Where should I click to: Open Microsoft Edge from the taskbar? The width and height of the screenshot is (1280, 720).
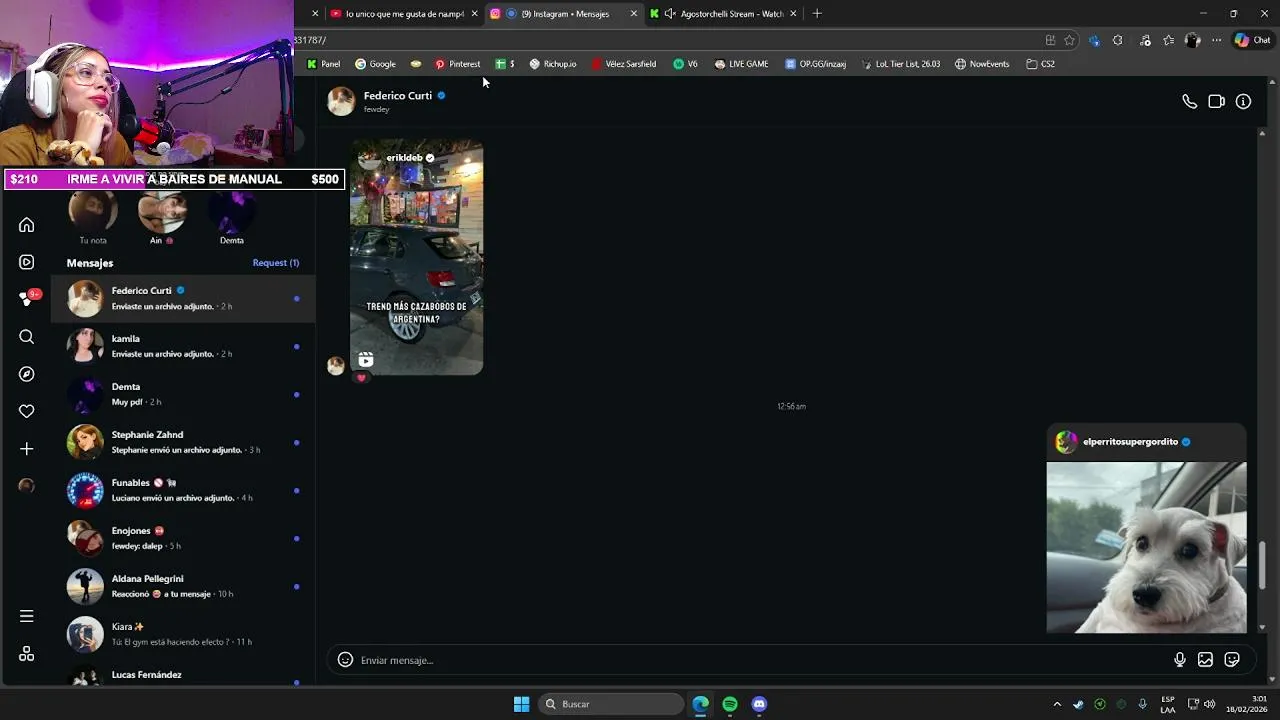[700, 704]
